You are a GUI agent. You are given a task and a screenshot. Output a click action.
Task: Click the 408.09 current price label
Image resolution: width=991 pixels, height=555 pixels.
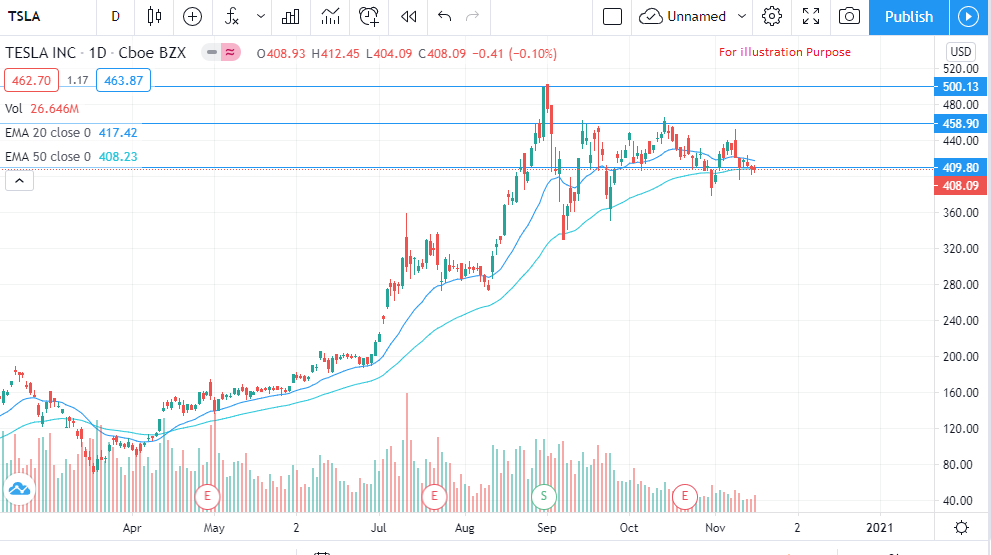[960, 185]
